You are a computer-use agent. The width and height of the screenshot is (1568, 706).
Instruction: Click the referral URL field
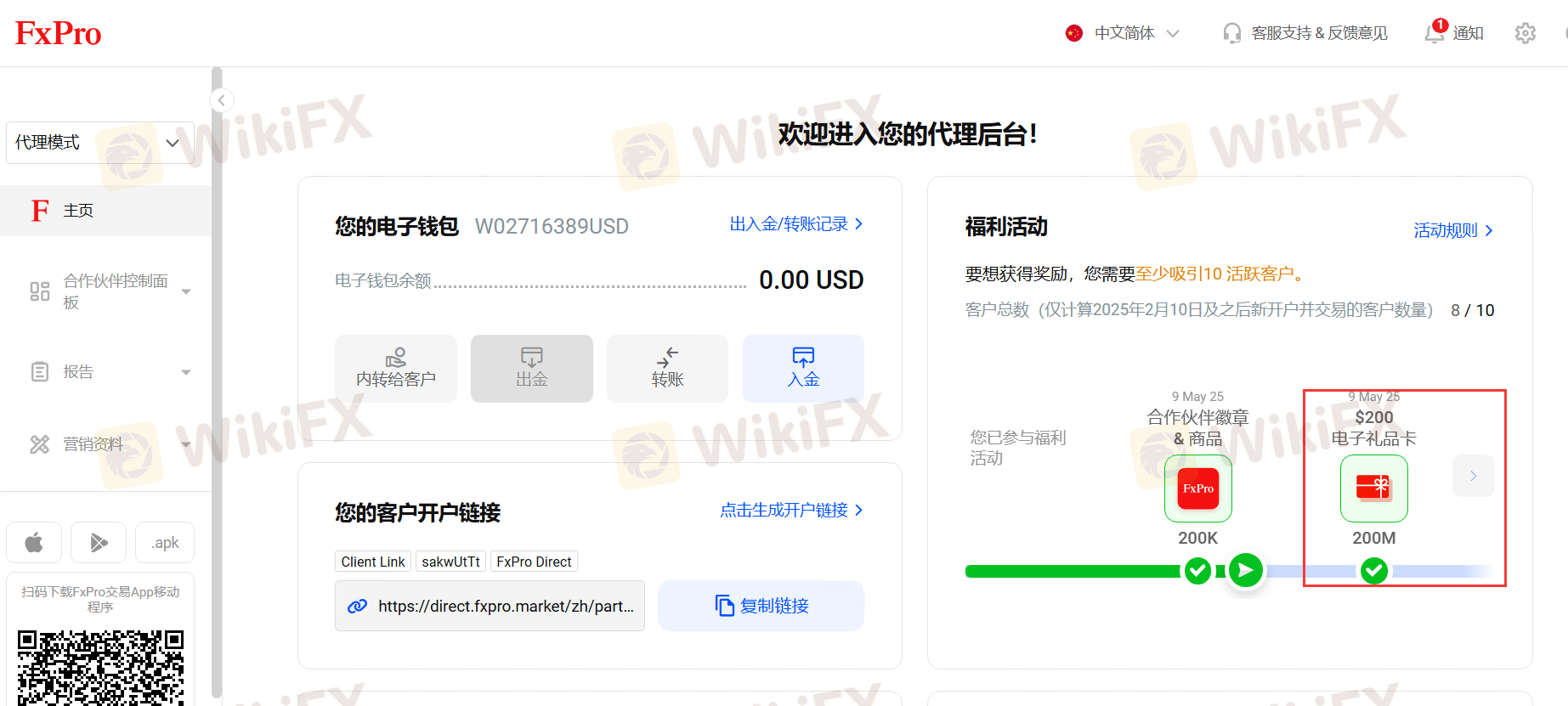(x=490, y=606)
